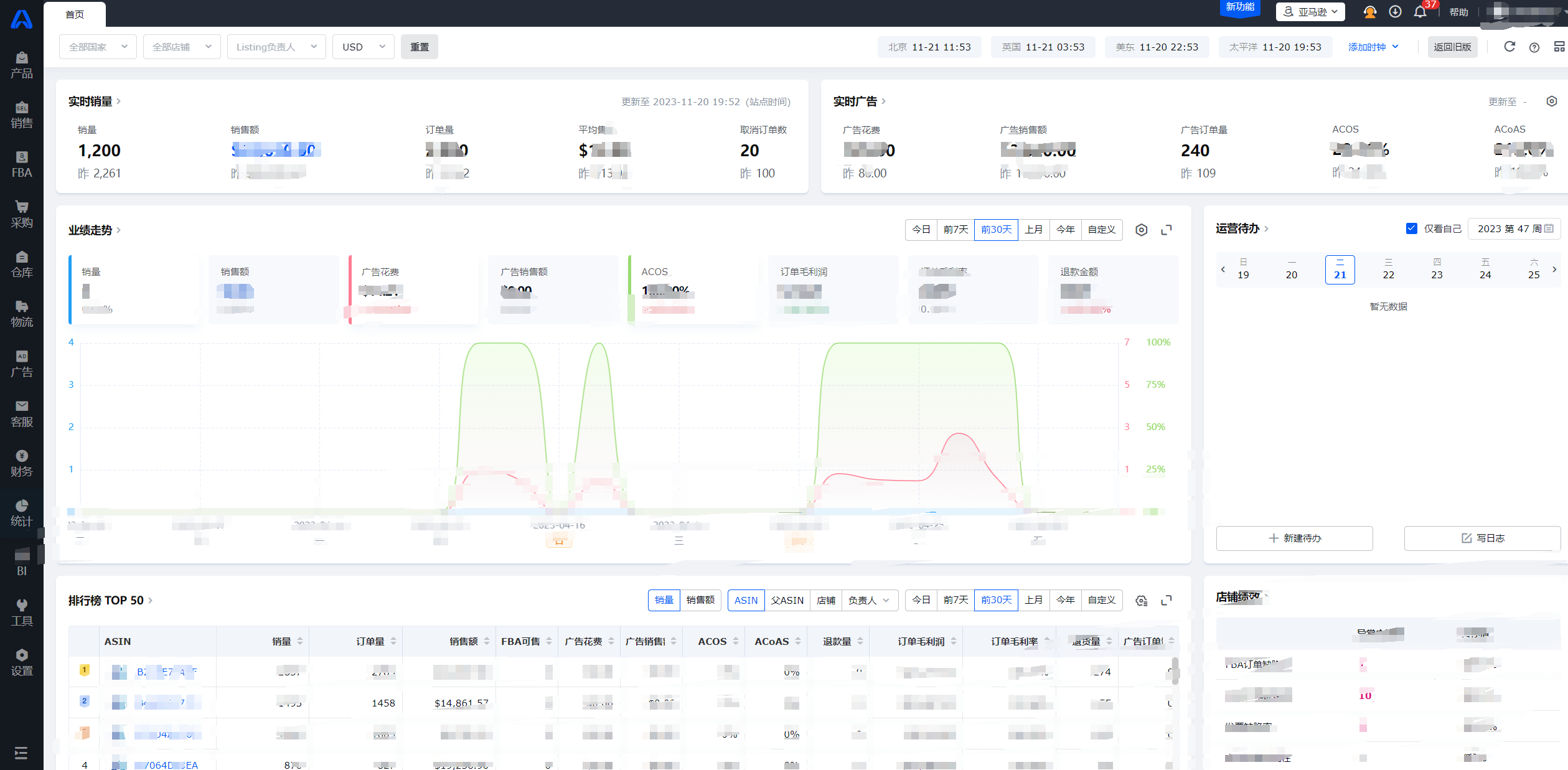Screen dimensions: 1568x770
Task: Toggle the 广告花费 metric card in 业绩走势
Action: click(414, 289)
